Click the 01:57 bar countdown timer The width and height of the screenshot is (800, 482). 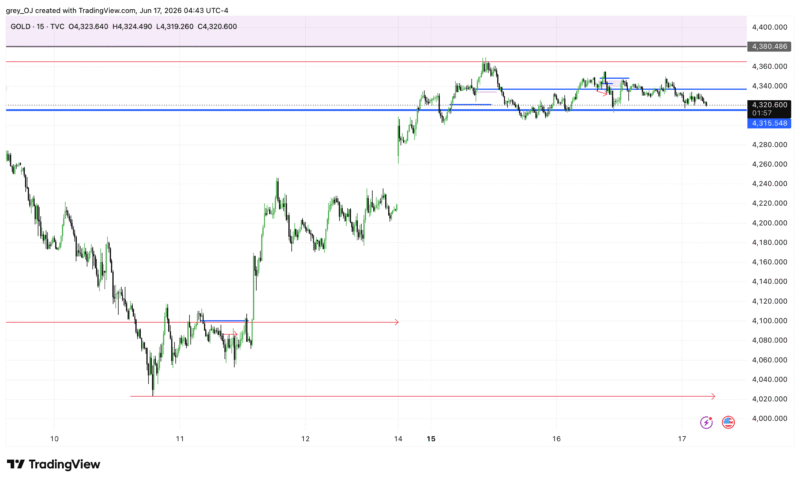pyautogui.click(x=762, y=113)
